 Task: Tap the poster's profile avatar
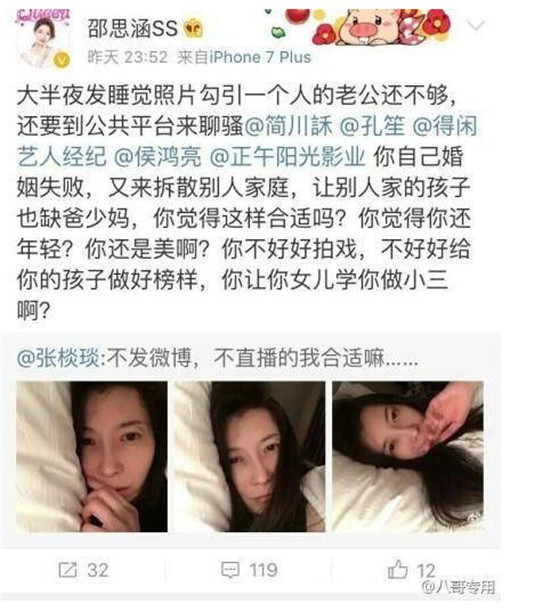(x=43, y=39)
